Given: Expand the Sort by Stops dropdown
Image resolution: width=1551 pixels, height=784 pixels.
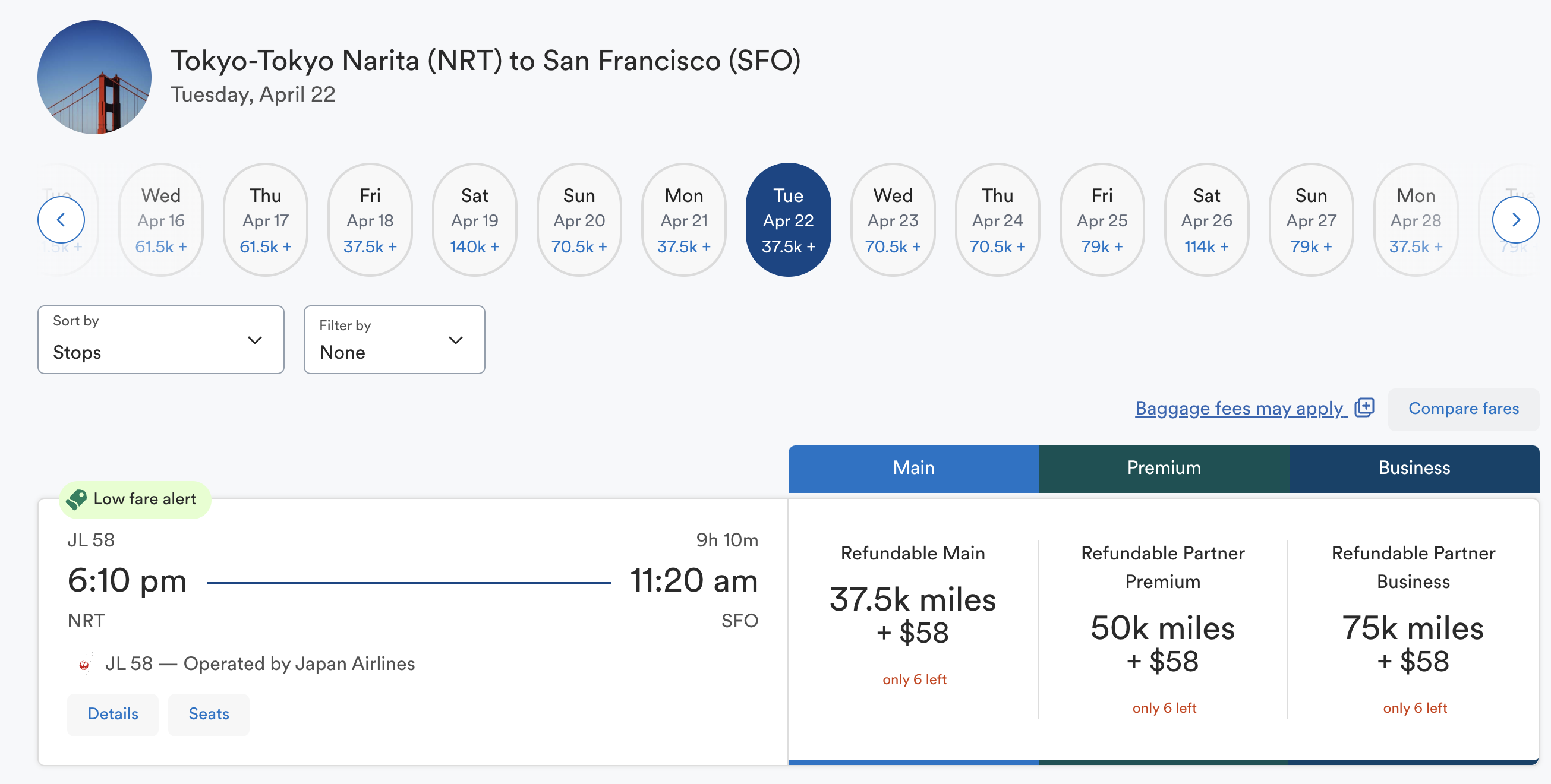Looking at the screenshot, I should pos(161,340).
